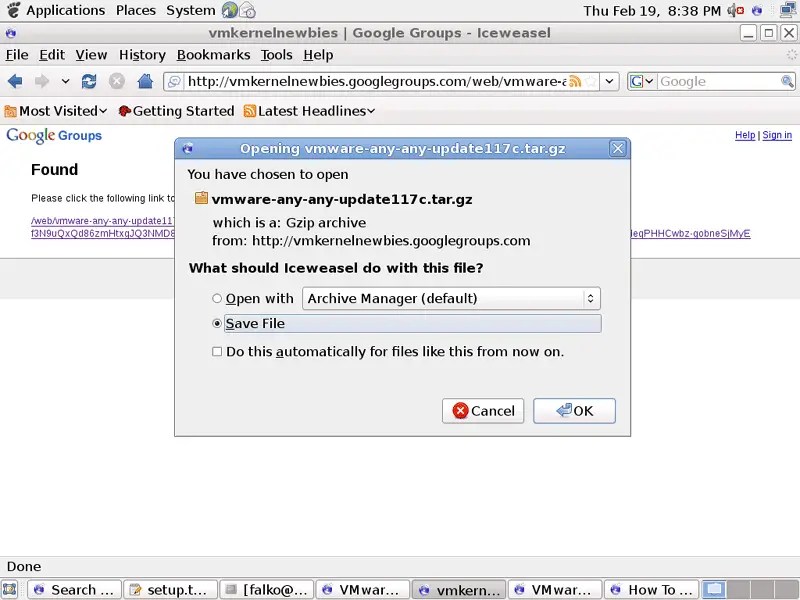Click the icon in the download dialog title bar
The height and width of the screenshot is (600, 800).
click(x=187, y=148)
